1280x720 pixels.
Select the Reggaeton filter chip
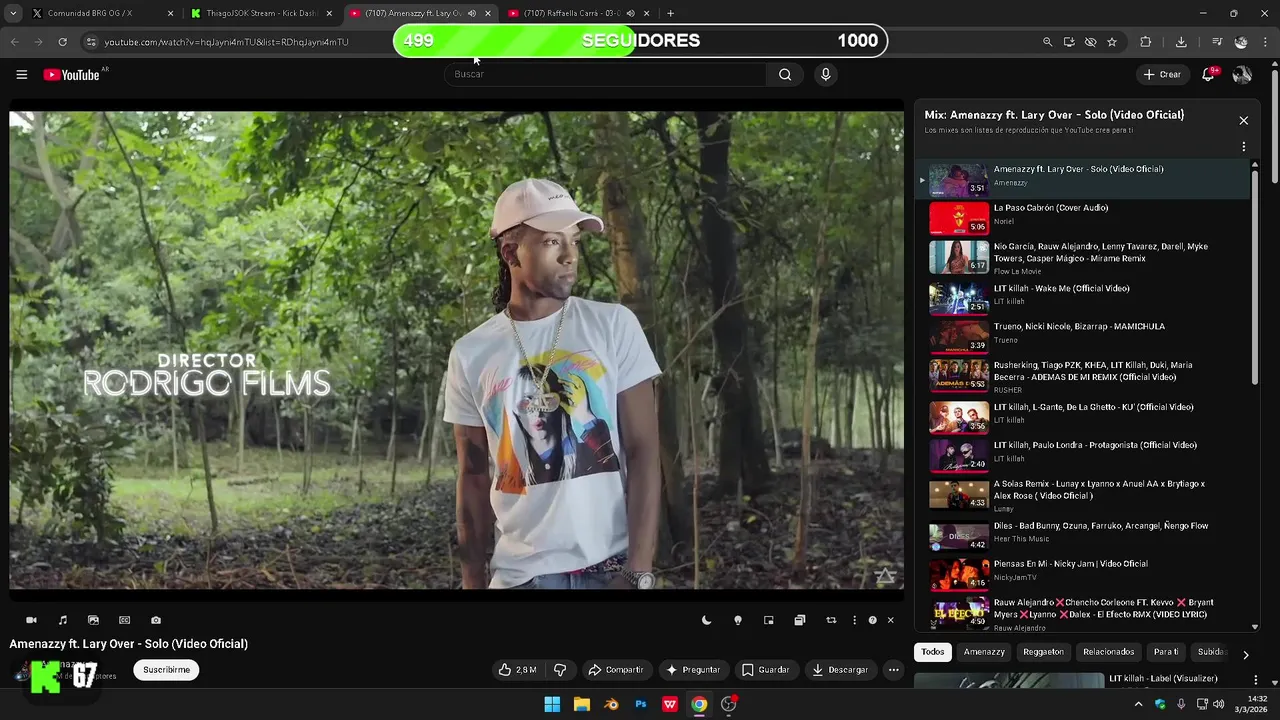(1043, 652)
